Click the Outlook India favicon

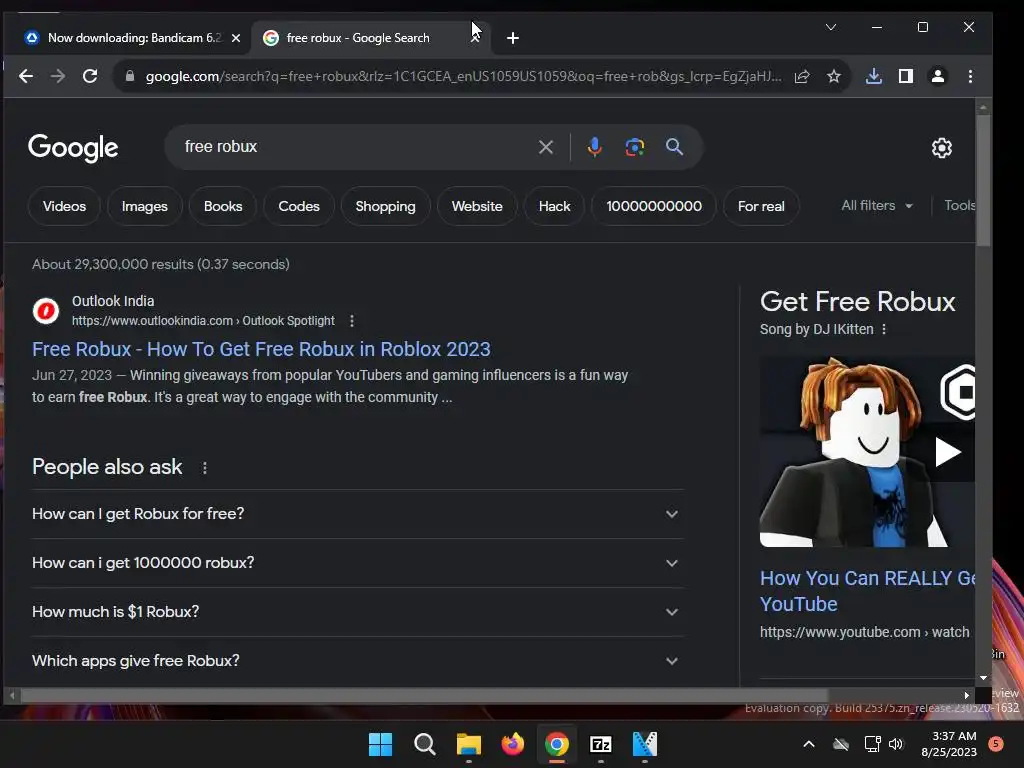46,311
